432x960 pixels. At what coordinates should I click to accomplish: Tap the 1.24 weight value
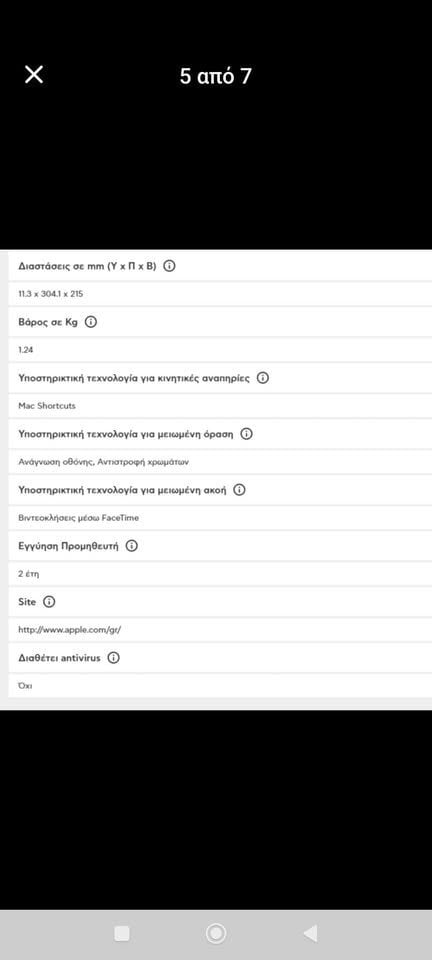point(26,350)
